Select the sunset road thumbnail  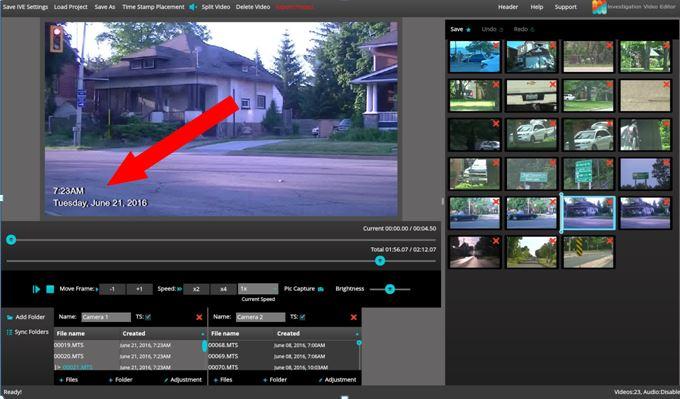(x=475, y=252)
